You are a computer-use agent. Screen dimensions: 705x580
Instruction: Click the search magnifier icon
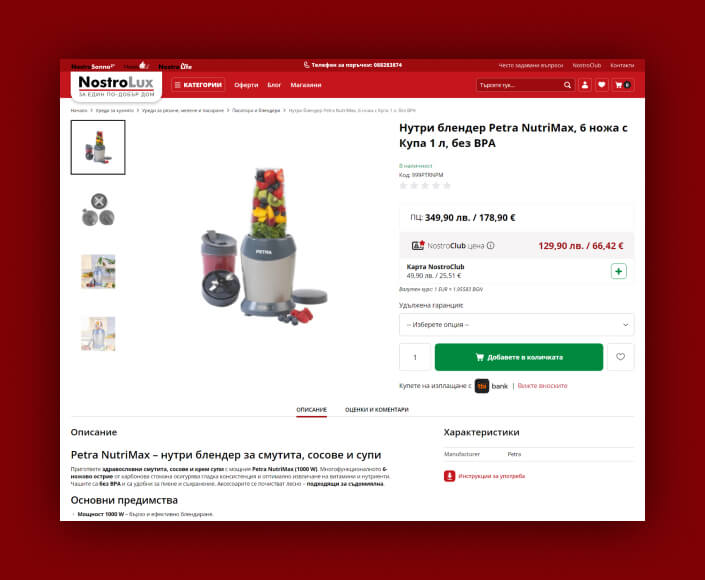567,85
